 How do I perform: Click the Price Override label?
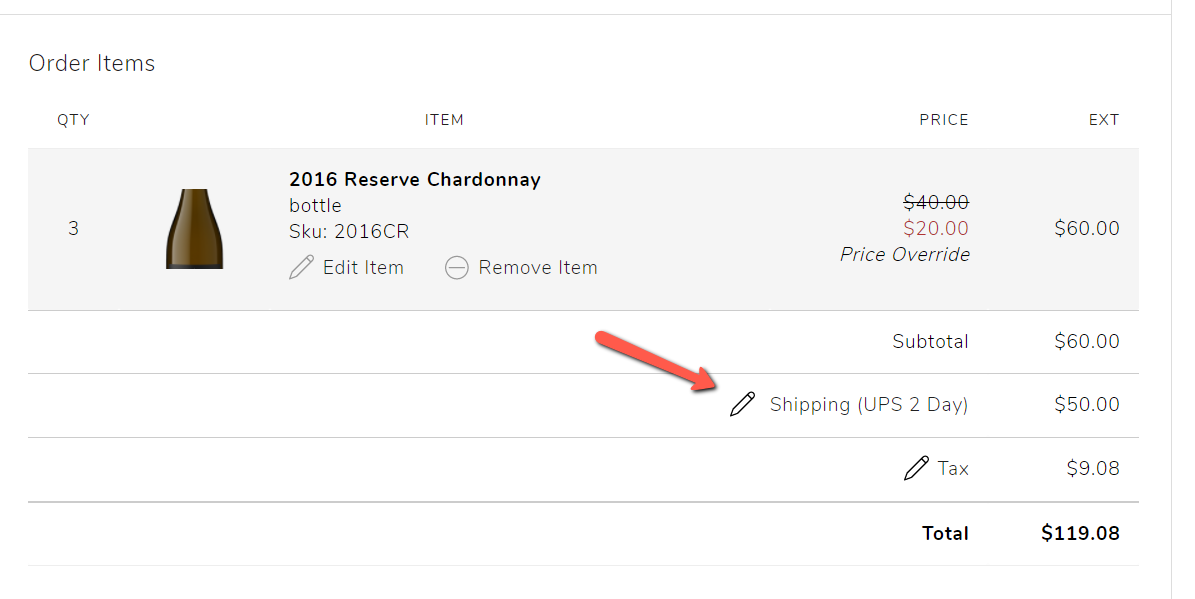[904, 254]
